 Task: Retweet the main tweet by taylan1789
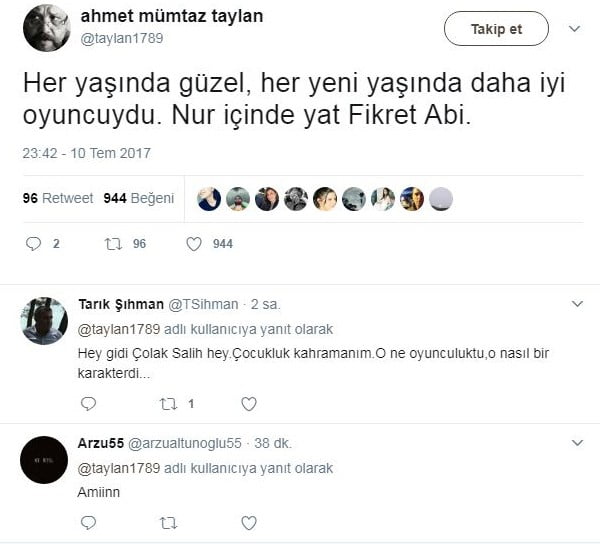(113, 243)
